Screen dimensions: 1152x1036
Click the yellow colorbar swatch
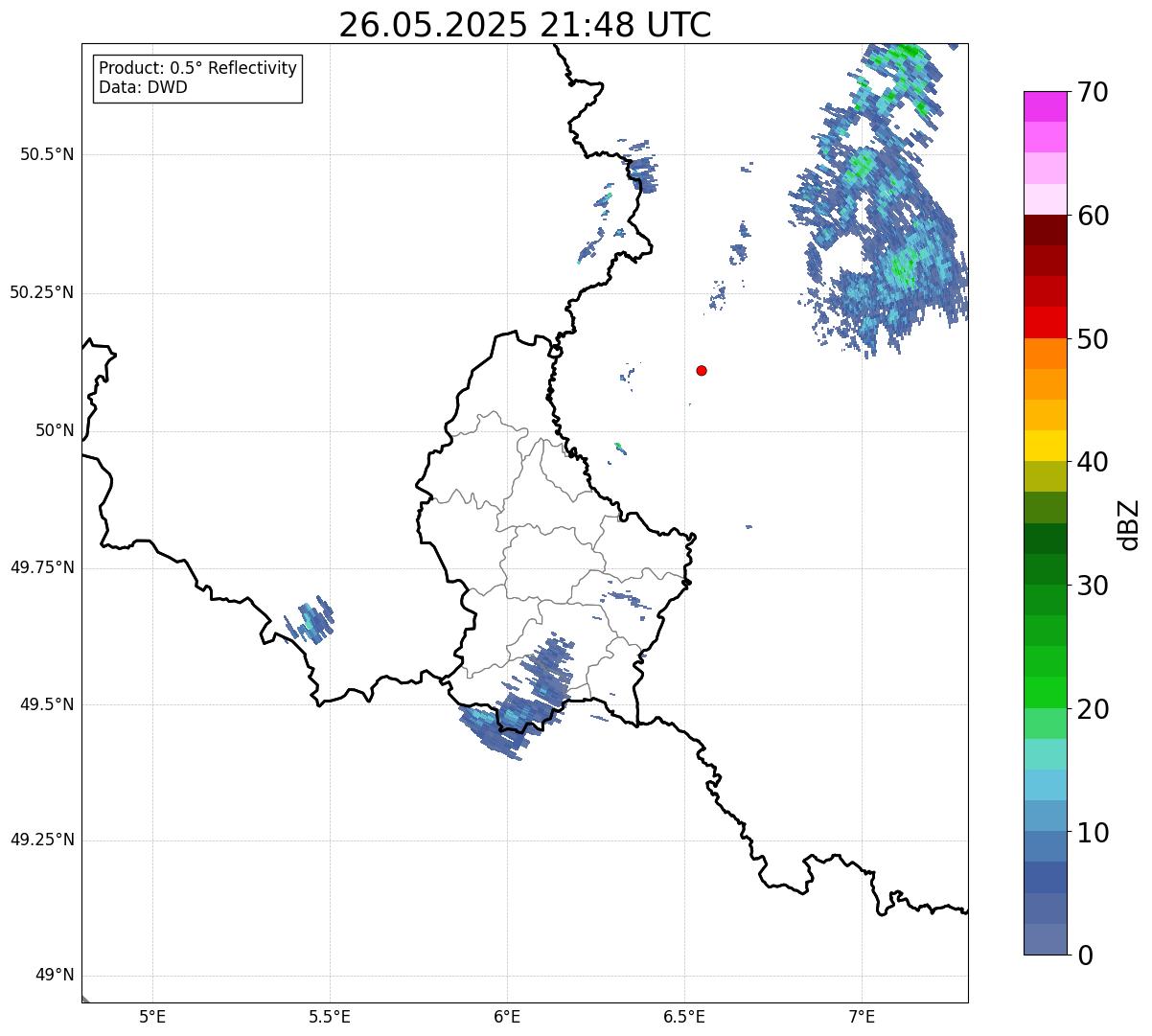(x=1046, y=446)
